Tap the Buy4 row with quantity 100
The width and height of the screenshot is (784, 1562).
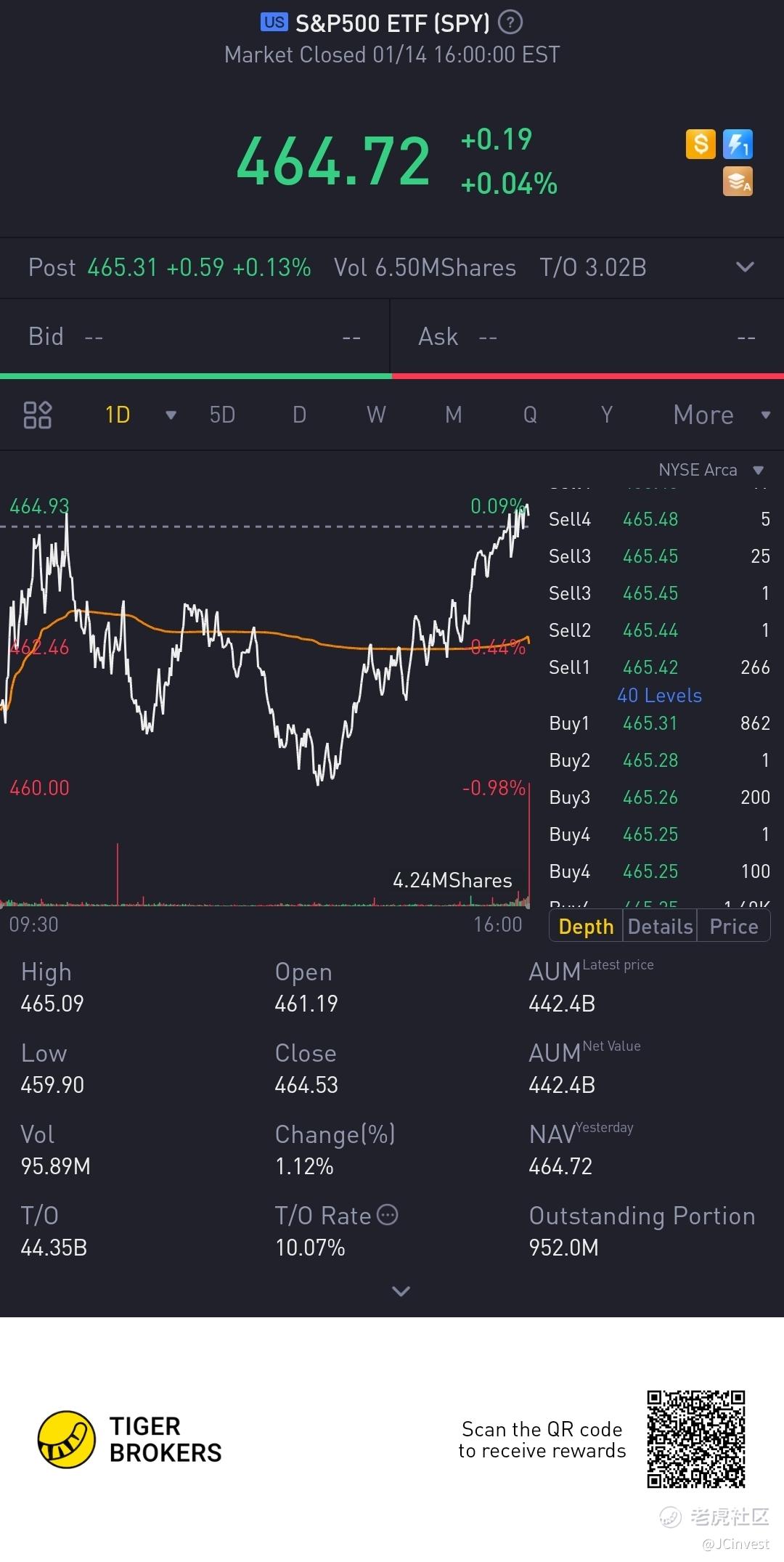click(x=659, y=871)
